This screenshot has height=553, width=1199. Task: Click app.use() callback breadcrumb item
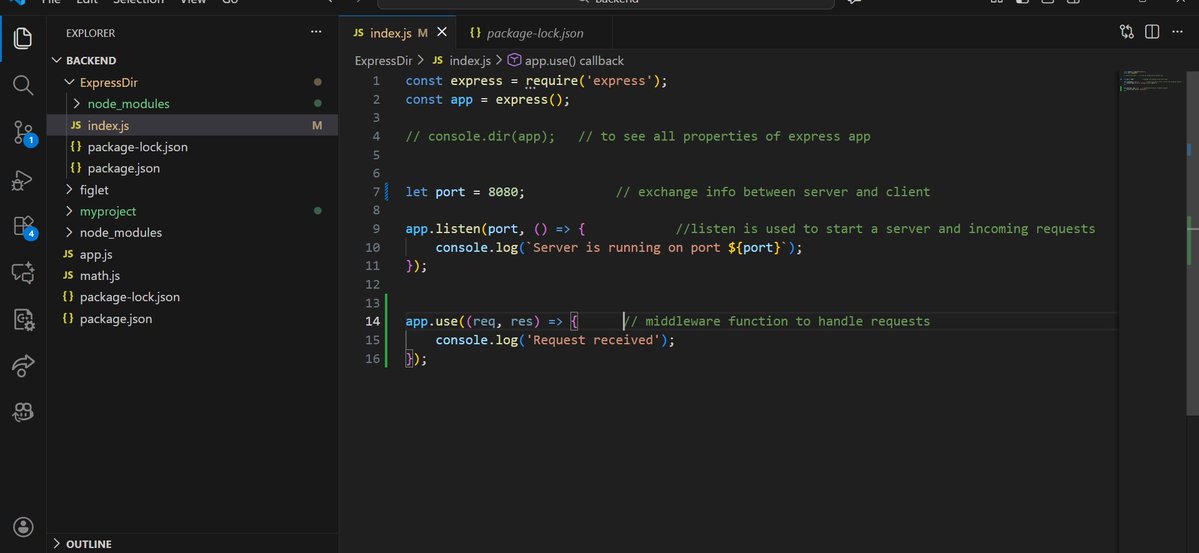click(x=566, y=60)
